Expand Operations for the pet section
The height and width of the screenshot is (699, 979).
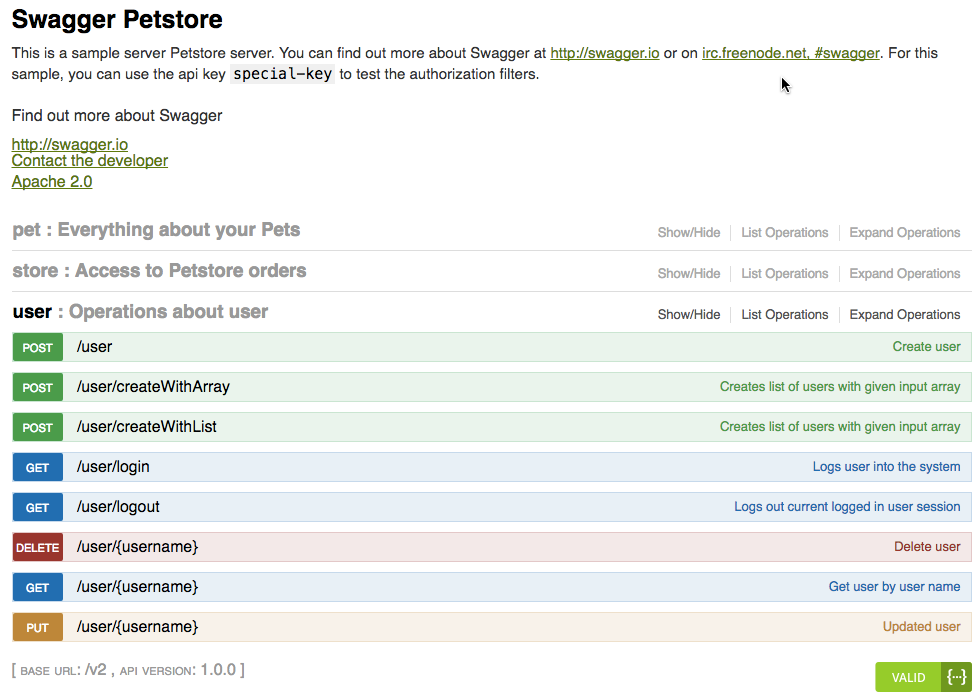point(904,232)
